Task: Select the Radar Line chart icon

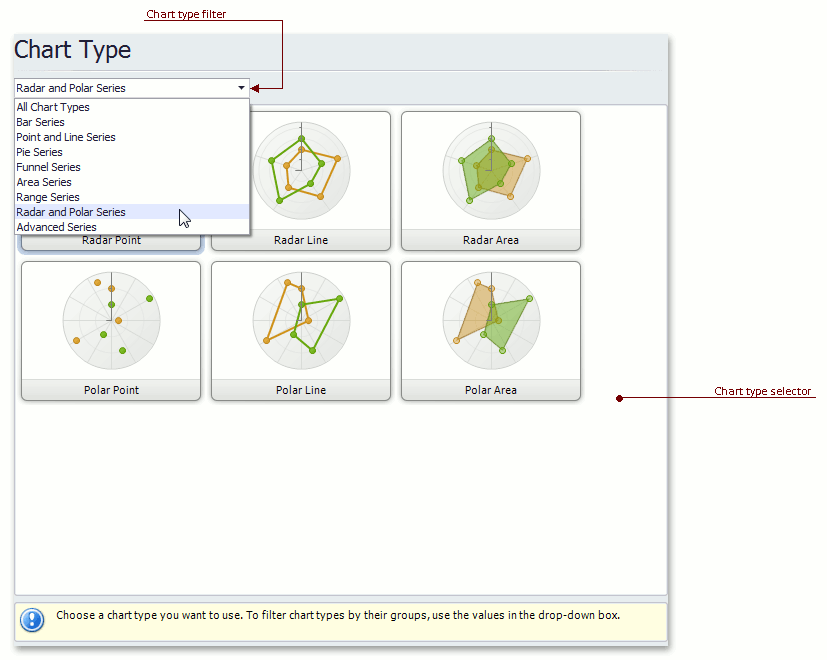Action: [301, 170]
